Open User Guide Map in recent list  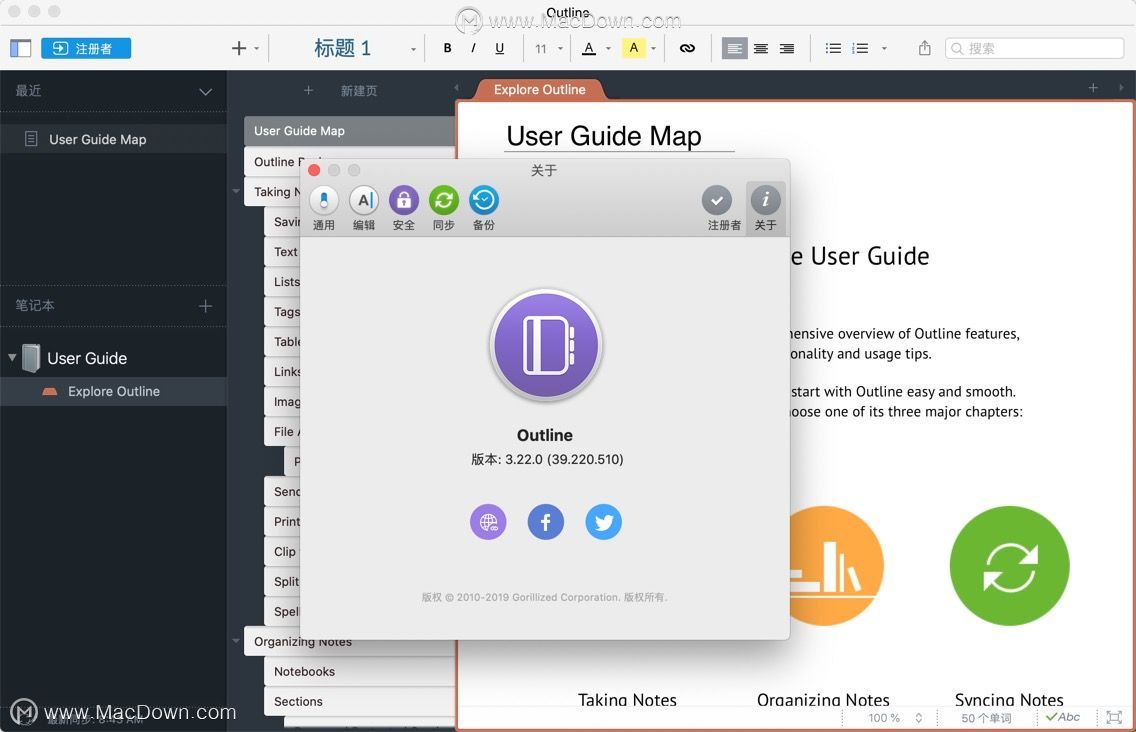[113, 139]
